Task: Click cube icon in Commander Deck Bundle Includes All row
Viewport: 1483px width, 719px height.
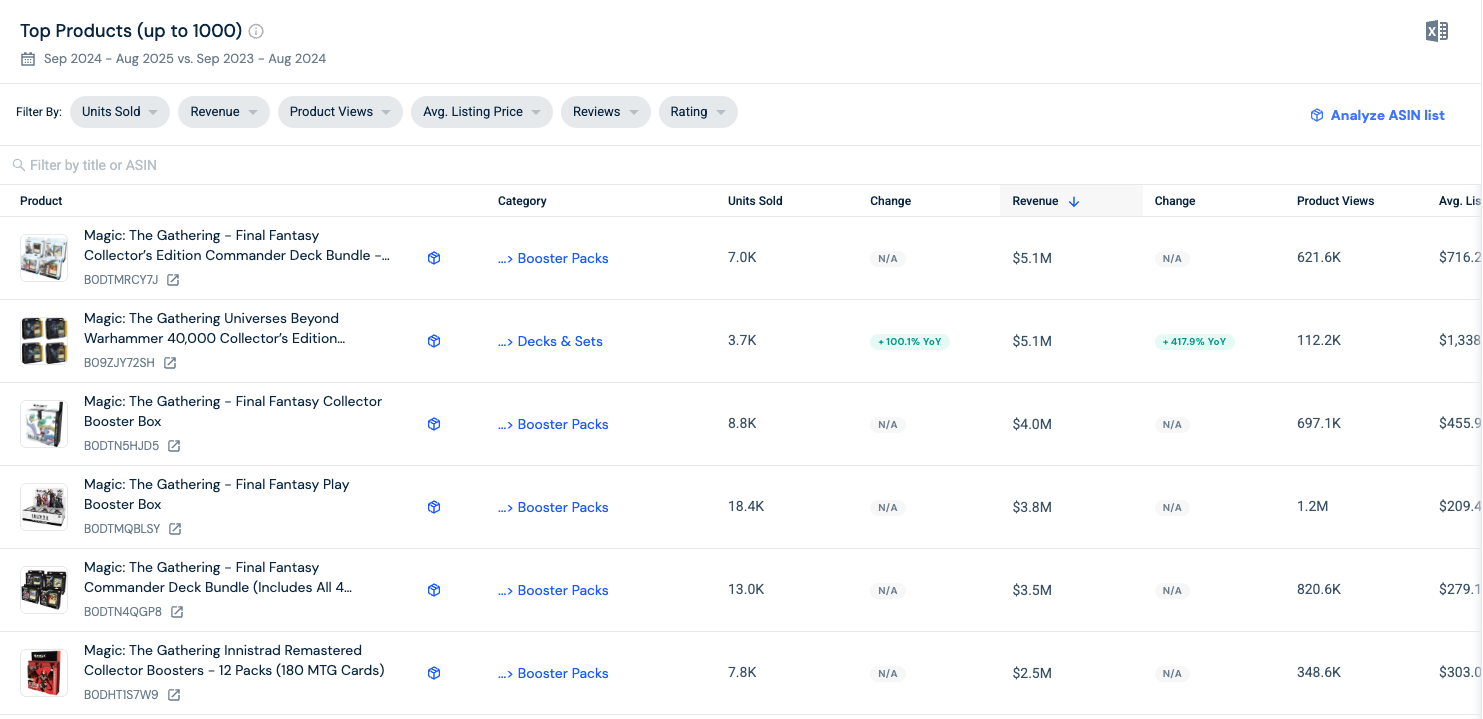Action: [434, 590]
